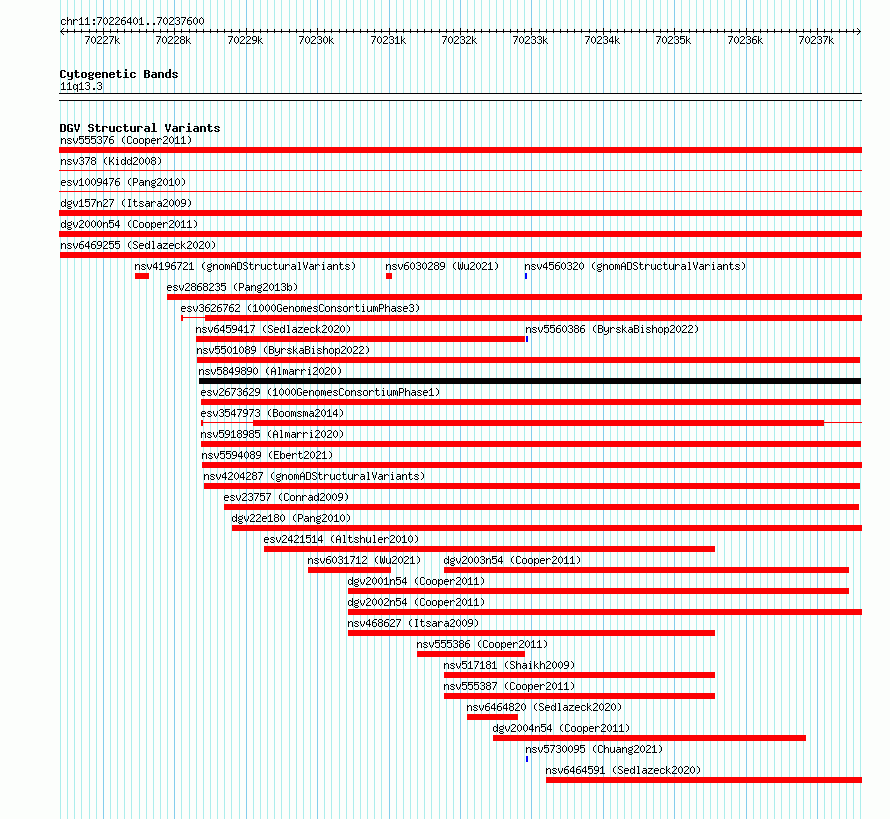890x819 pixels.
Task: Click the 11q13.3 band label
Action: [x=81, y=86]
